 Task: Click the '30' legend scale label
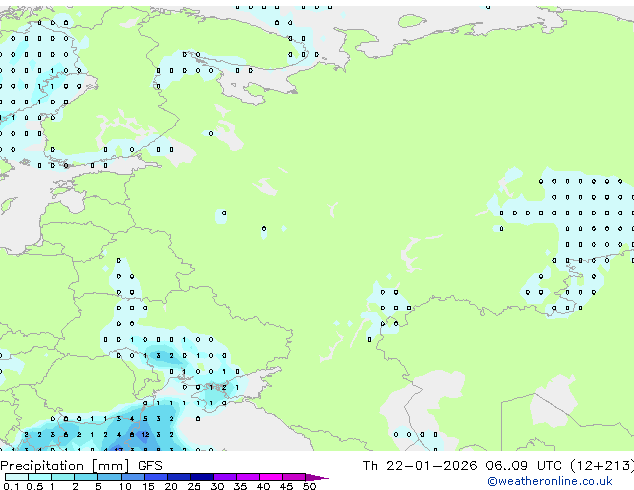(x=217, y=486)
